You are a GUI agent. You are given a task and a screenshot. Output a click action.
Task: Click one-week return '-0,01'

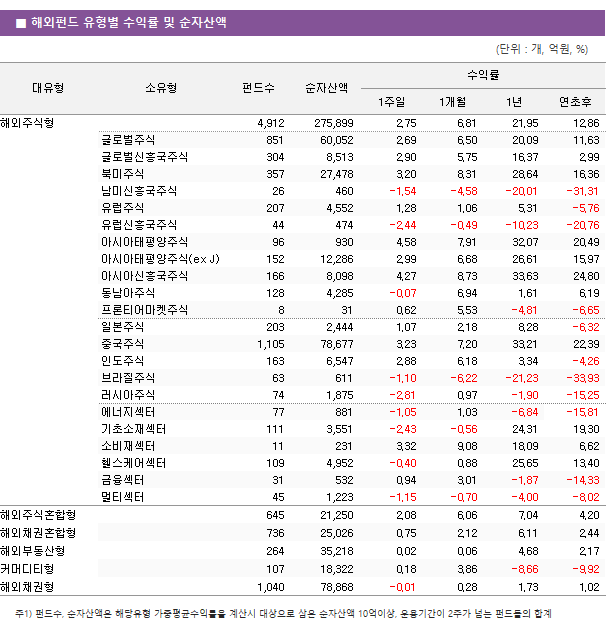coord(402,587)
